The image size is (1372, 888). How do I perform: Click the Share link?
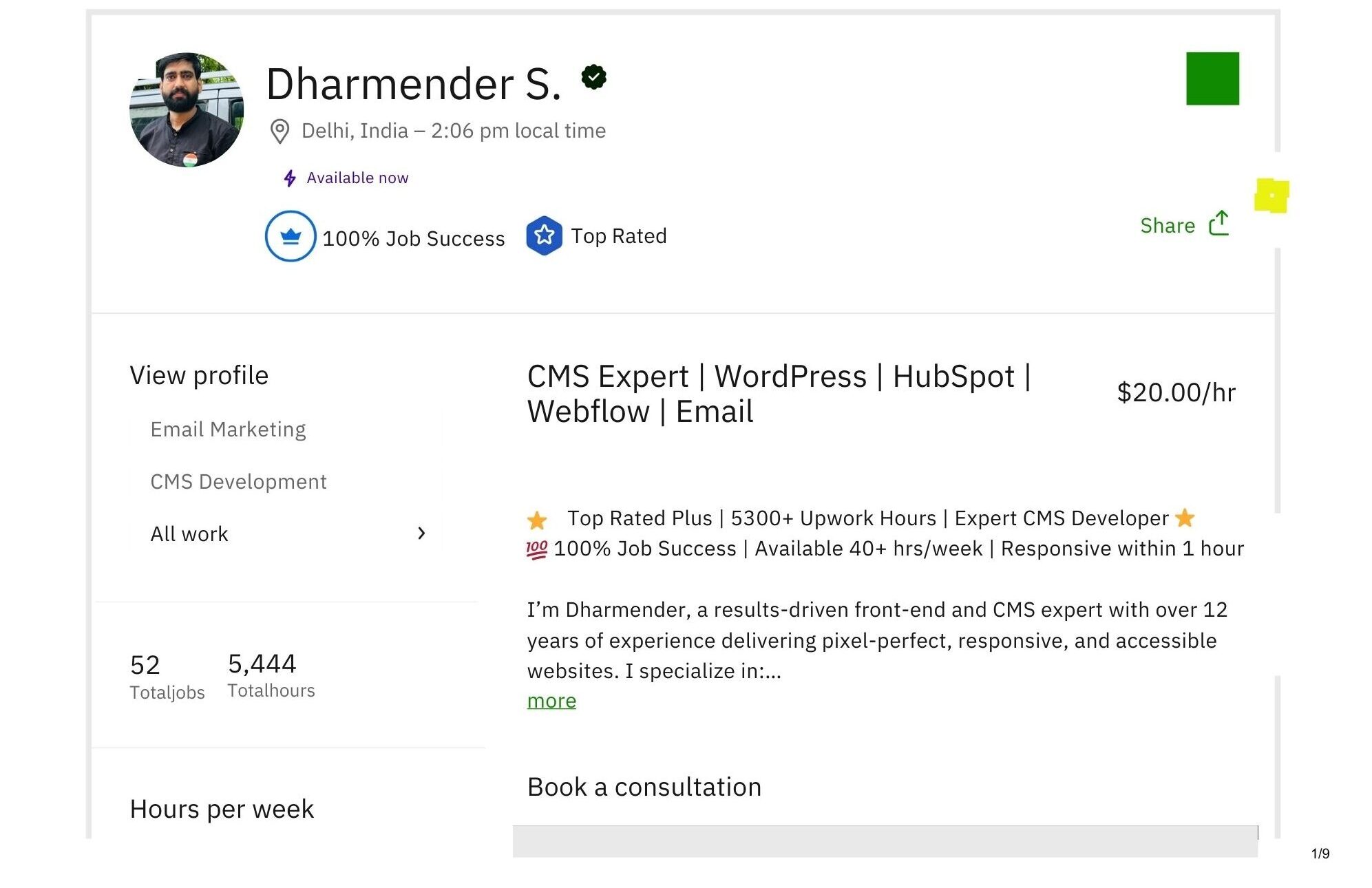click(x=1168, y=226)
